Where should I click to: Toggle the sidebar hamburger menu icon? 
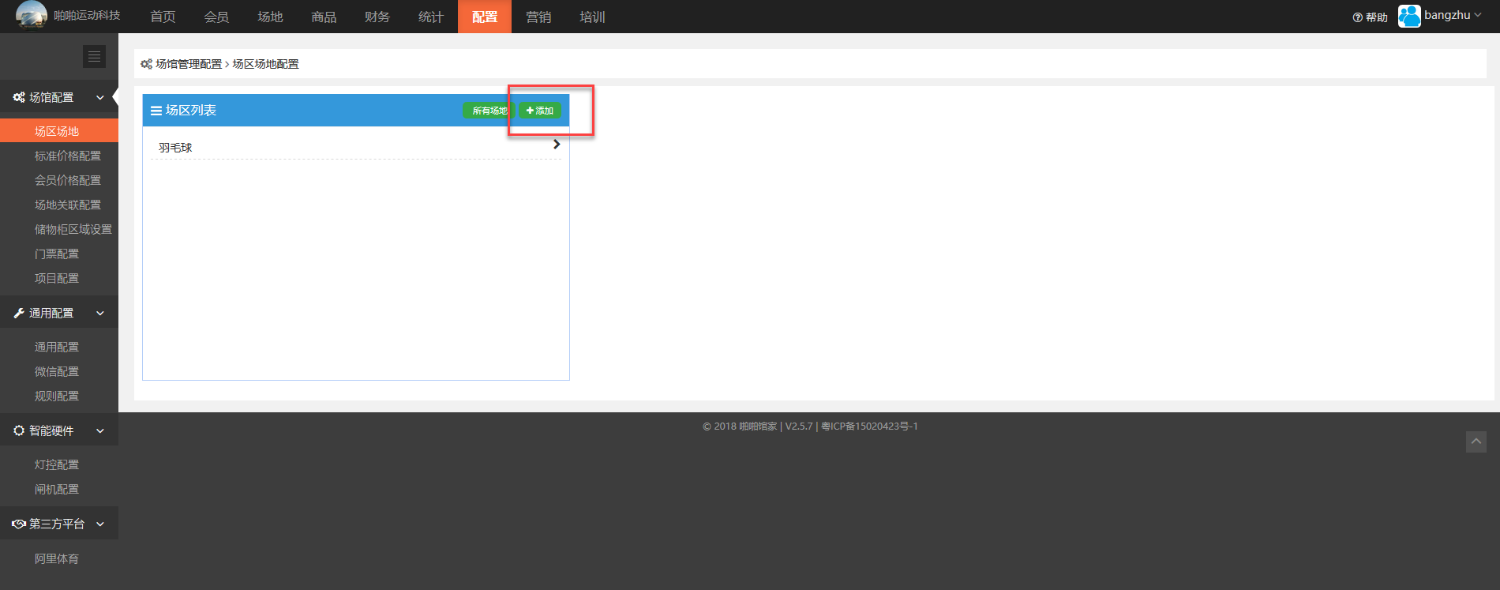coord(94,57)
